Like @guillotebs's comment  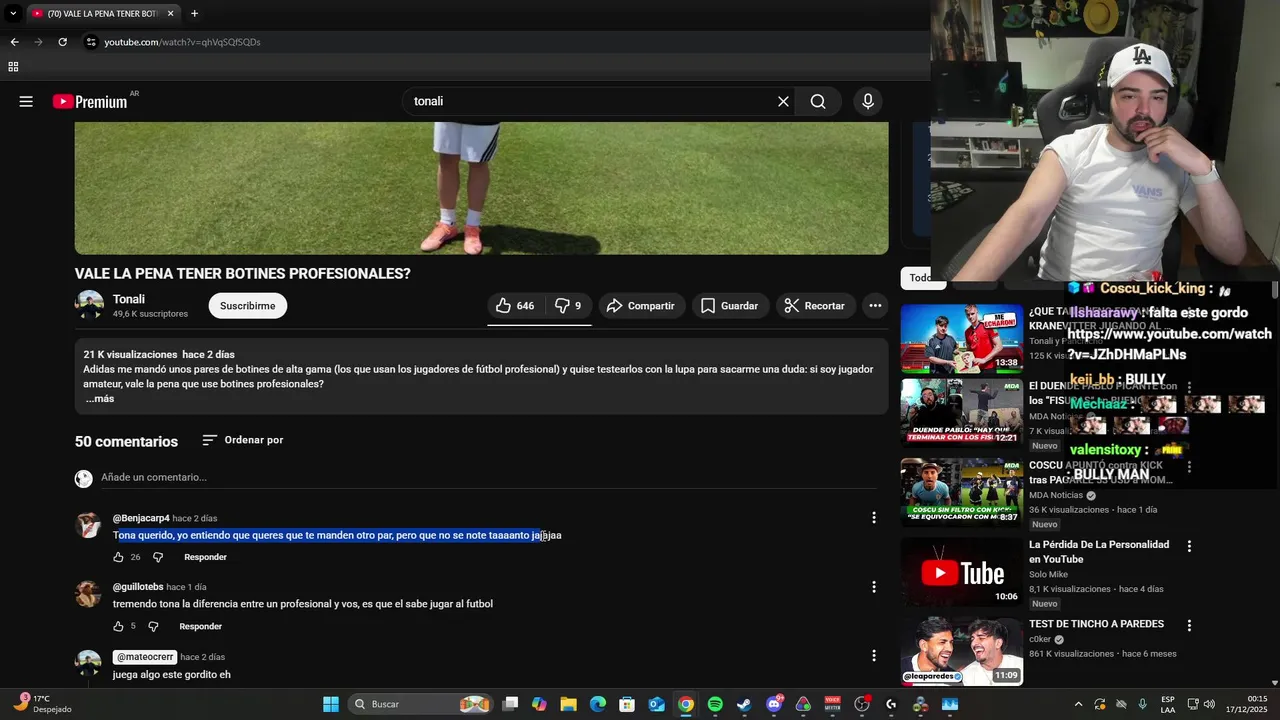[x=118, y=626]
